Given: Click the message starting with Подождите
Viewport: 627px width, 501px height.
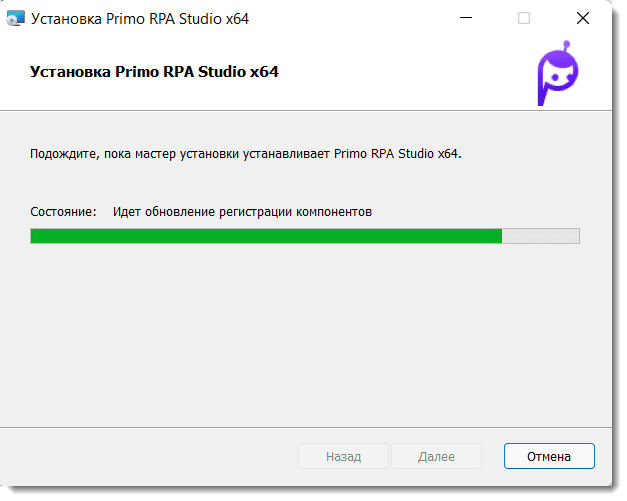Looking at the screenshot, I should click(246, 154).
